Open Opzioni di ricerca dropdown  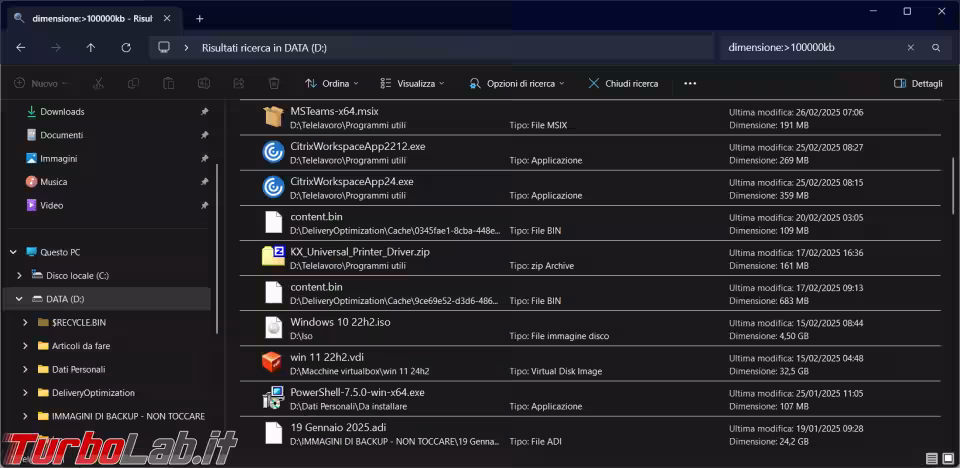pos(517,83)
